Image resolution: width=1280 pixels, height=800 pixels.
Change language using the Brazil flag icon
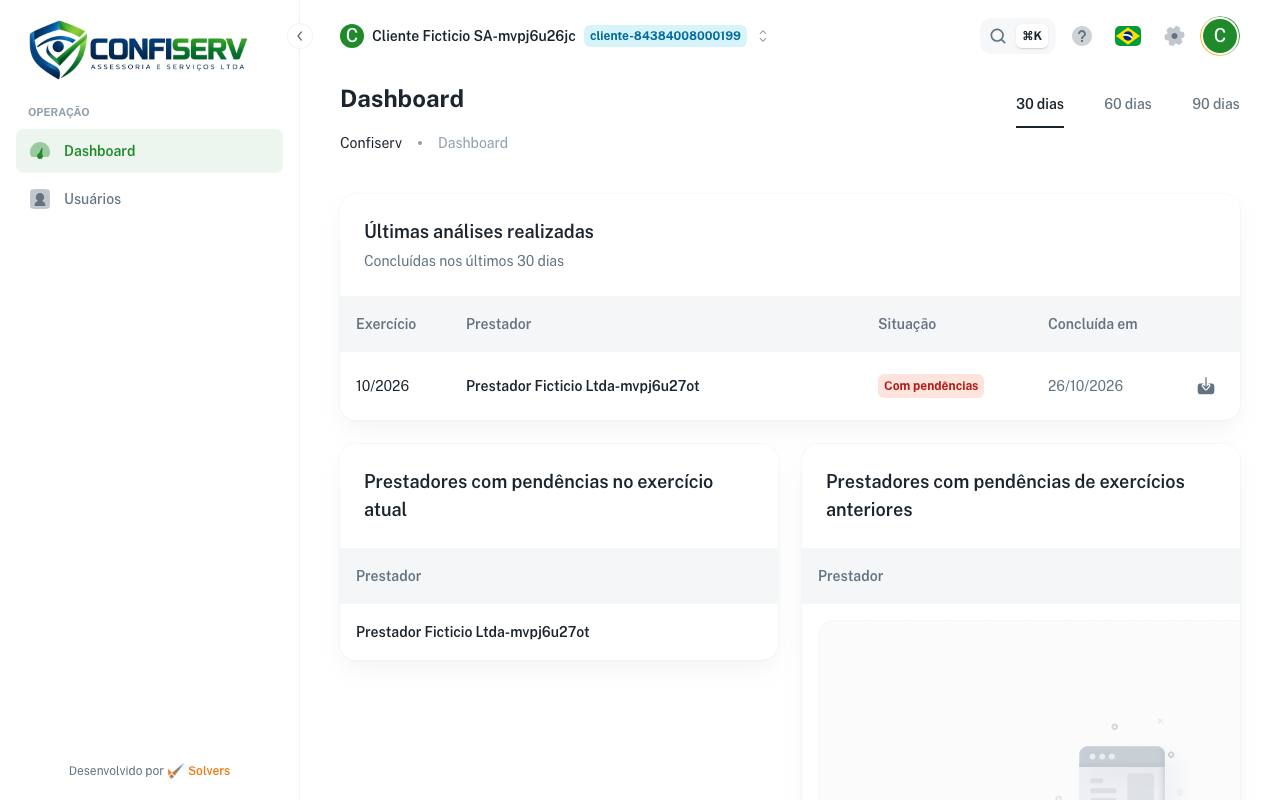(1128, 36)
